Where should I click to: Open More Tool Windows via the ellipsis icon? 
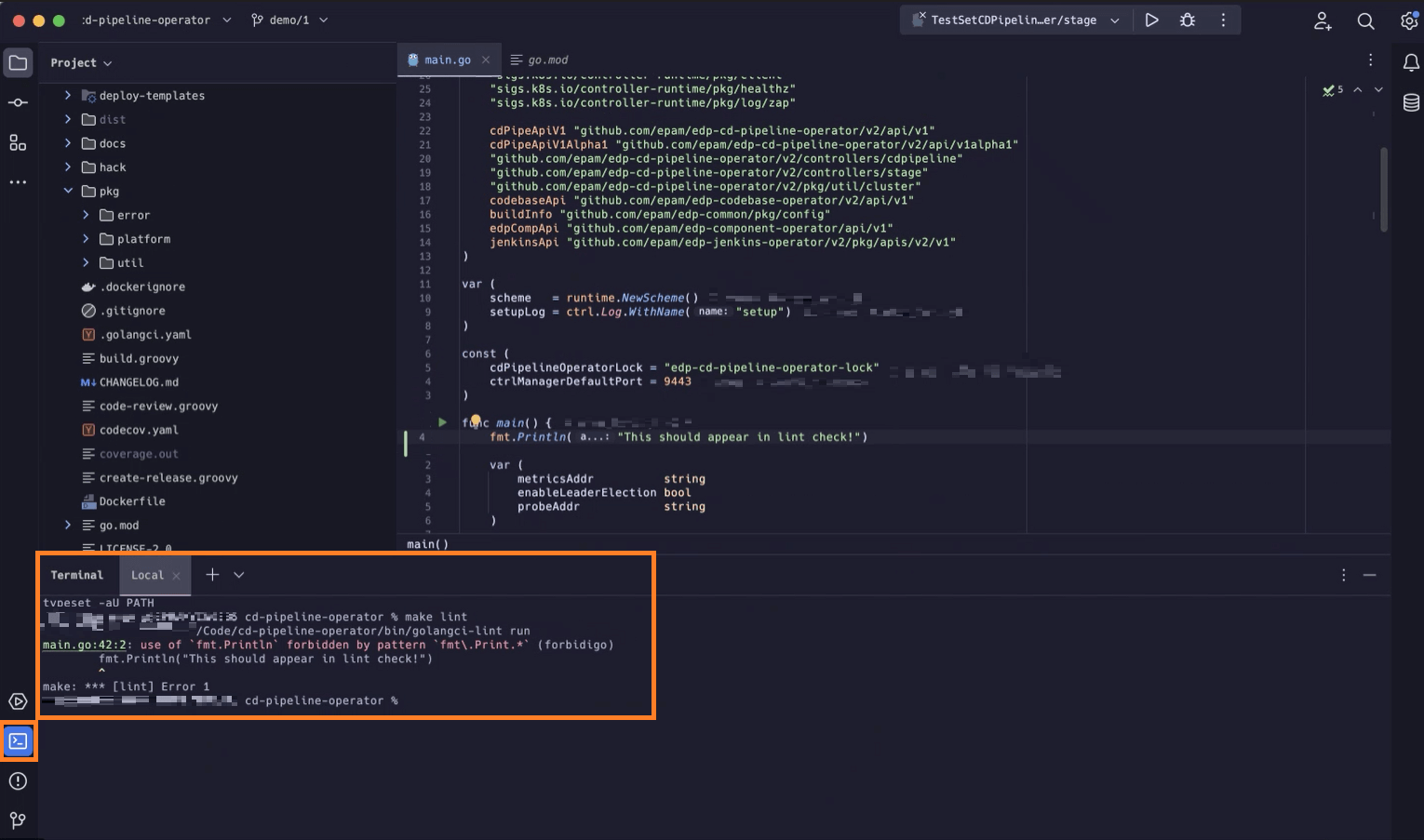click(x=18, y=182)
